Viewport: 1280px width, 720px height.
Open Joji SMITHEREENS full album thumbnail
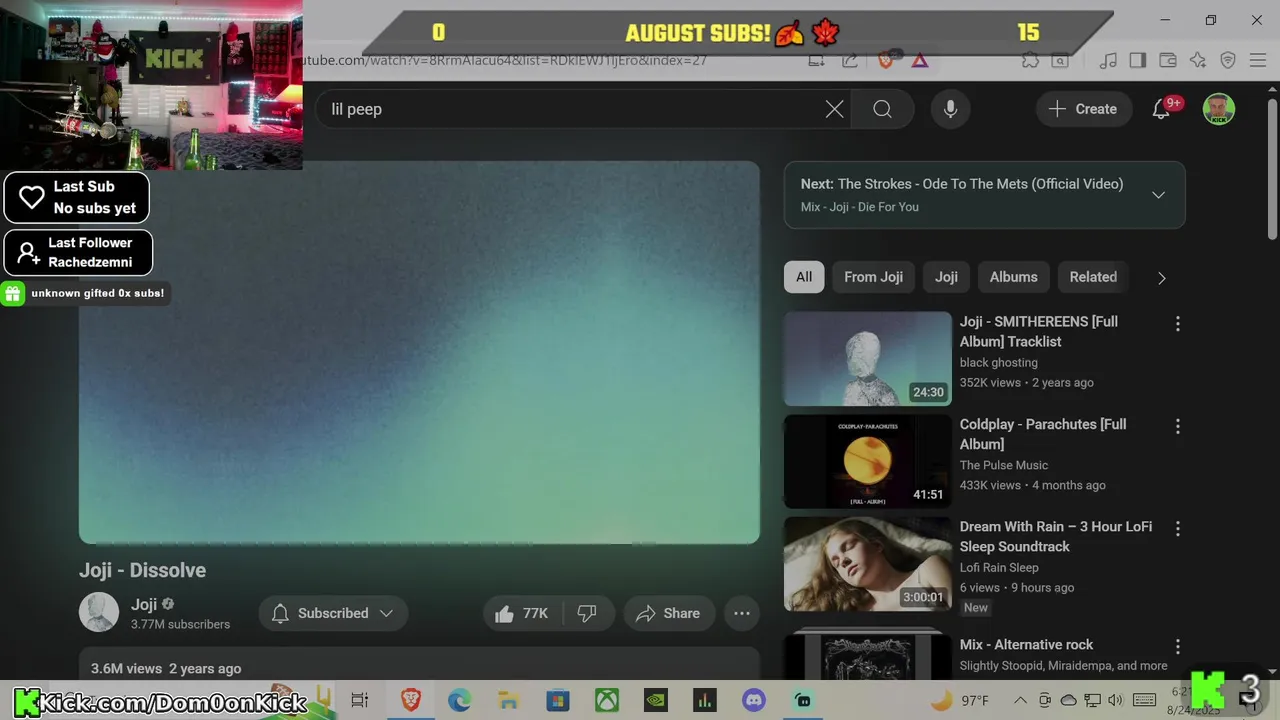(x=868, y=358)
